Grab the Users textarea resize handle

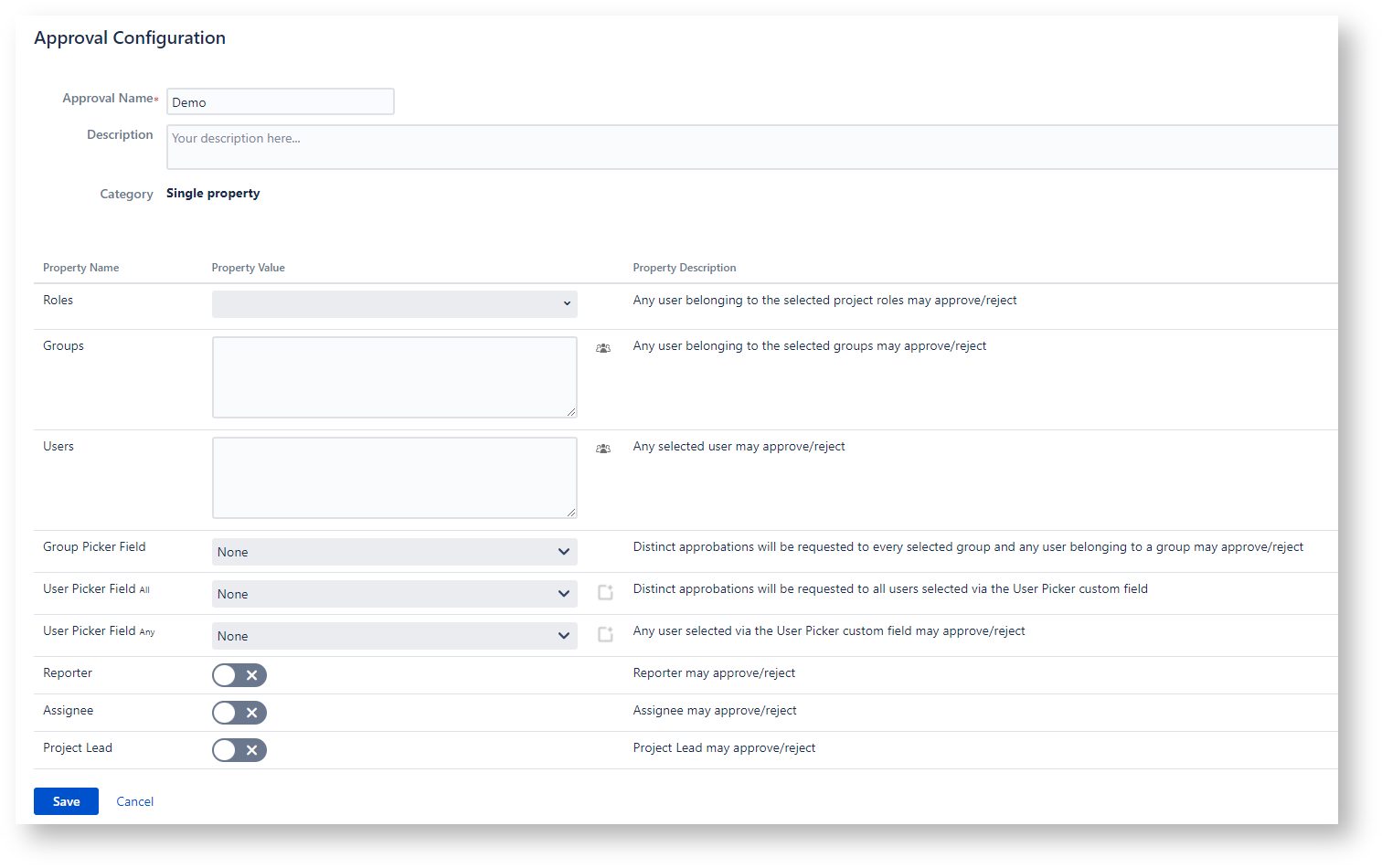571,513
